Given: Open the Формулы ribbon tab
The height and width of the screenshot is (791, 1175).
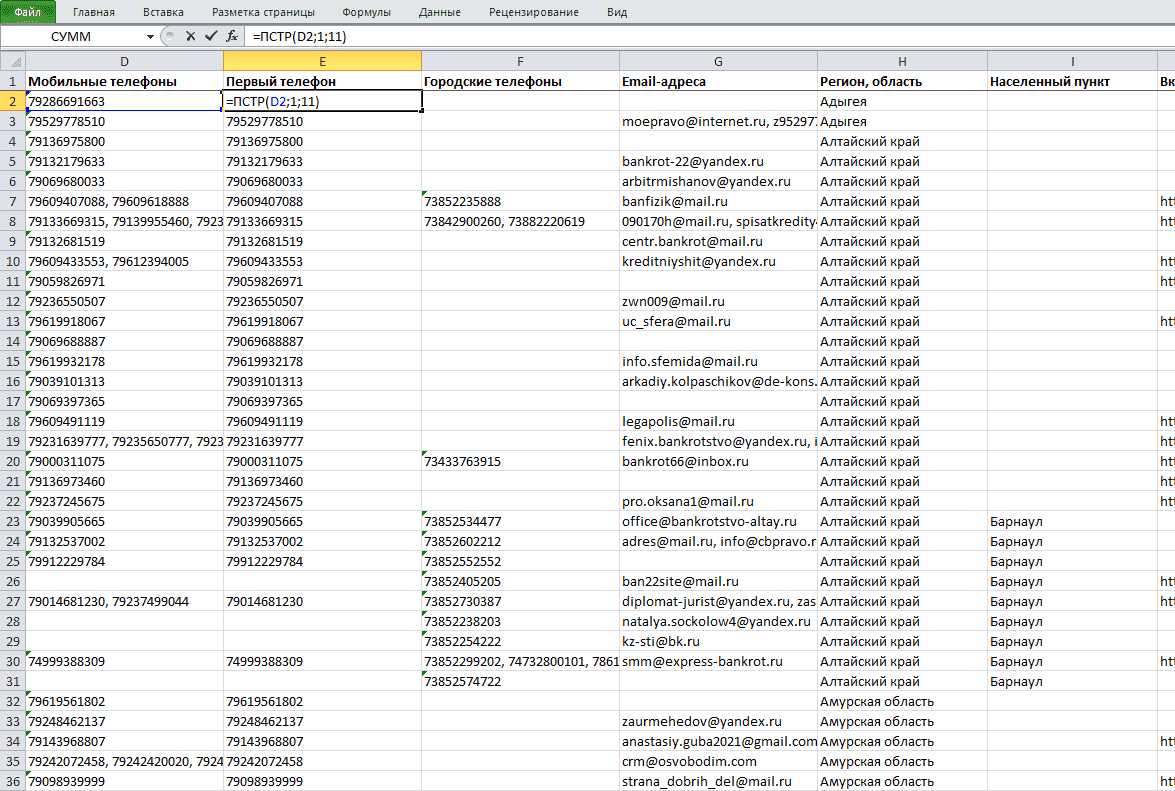Looking at the screenshot, I should pyautogui.click(x=366, y=12).
